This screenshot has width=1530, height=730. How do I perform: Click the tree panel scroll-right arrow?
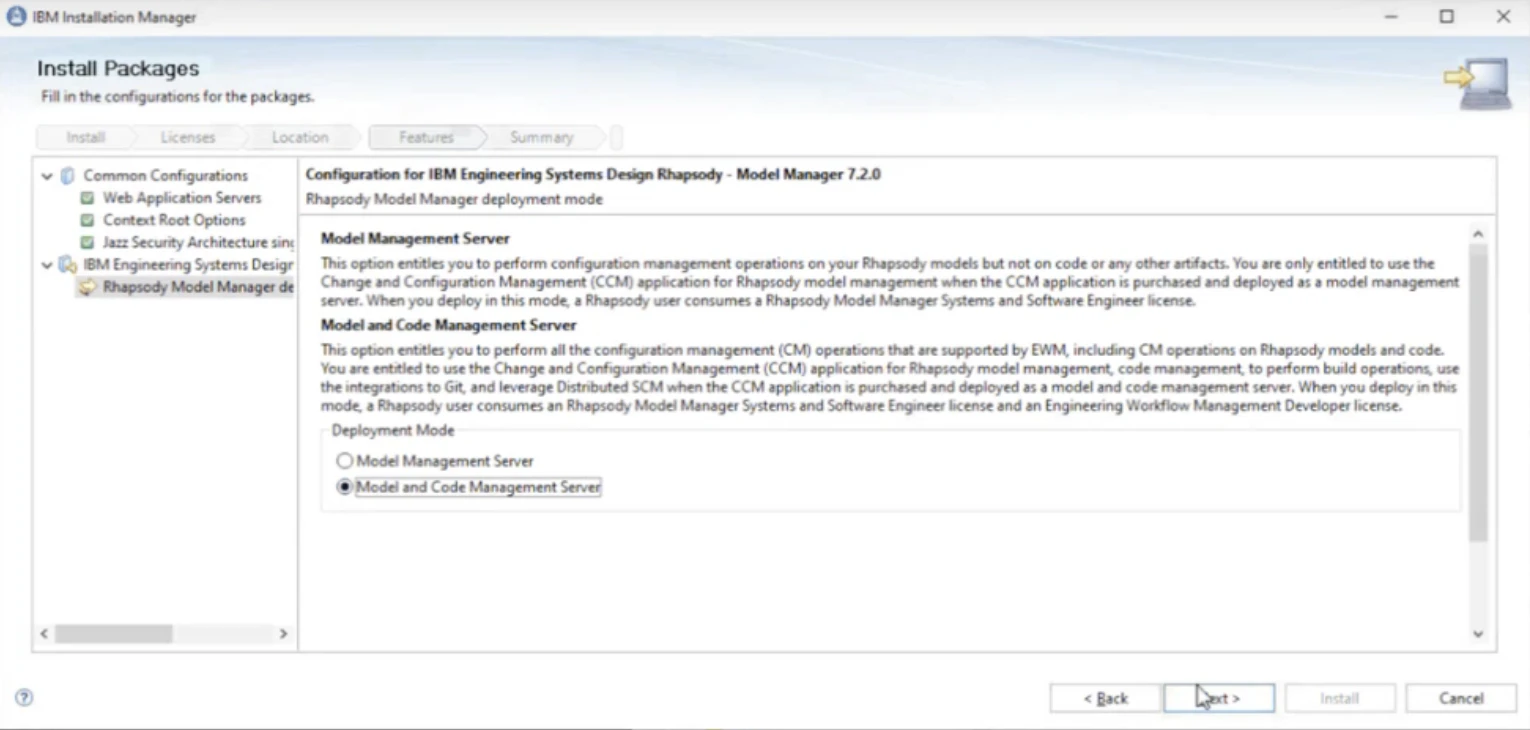click(283, 634)
